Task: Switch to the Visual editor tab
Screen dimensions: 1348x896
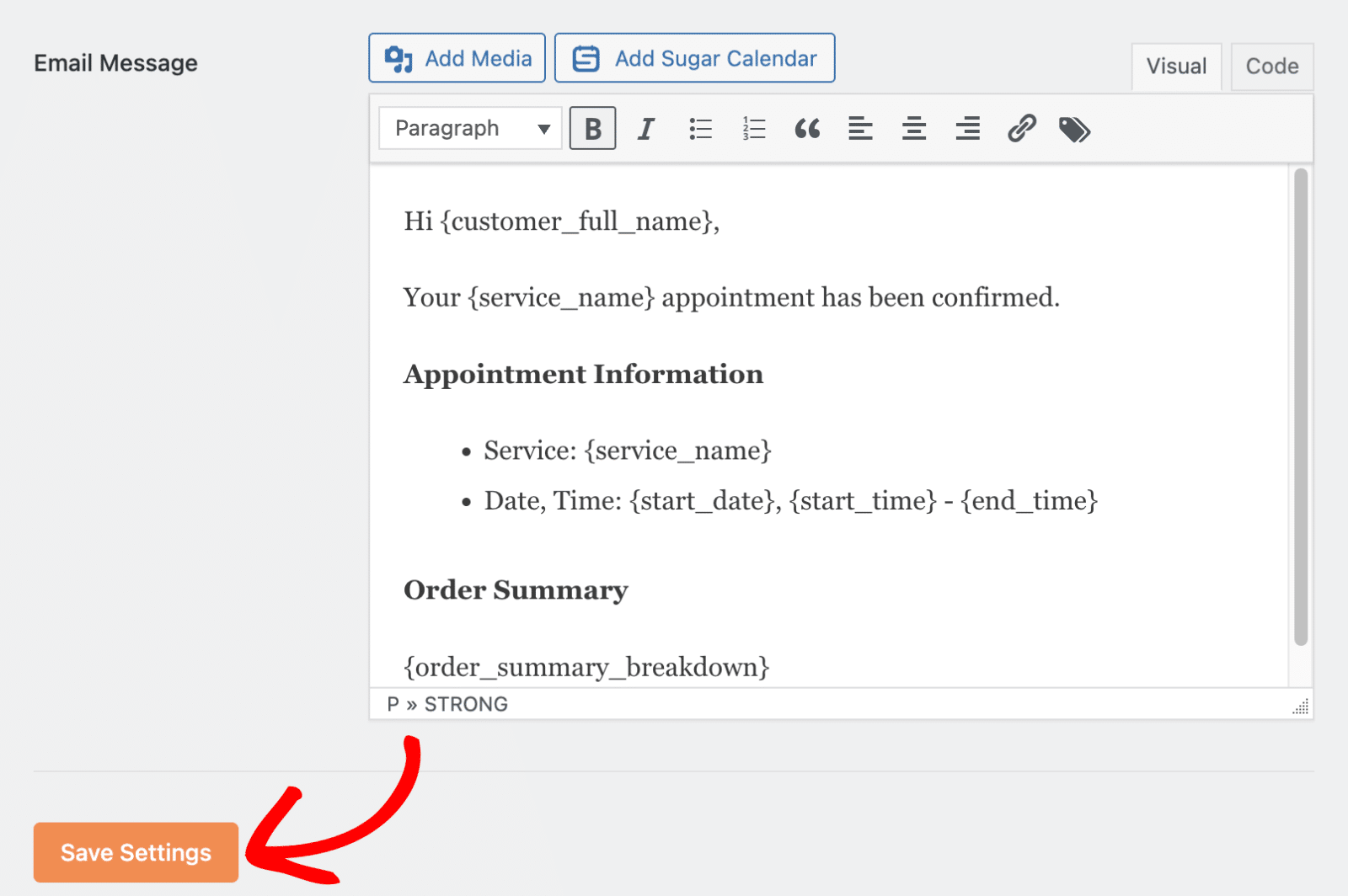Action: [1176, 66]
